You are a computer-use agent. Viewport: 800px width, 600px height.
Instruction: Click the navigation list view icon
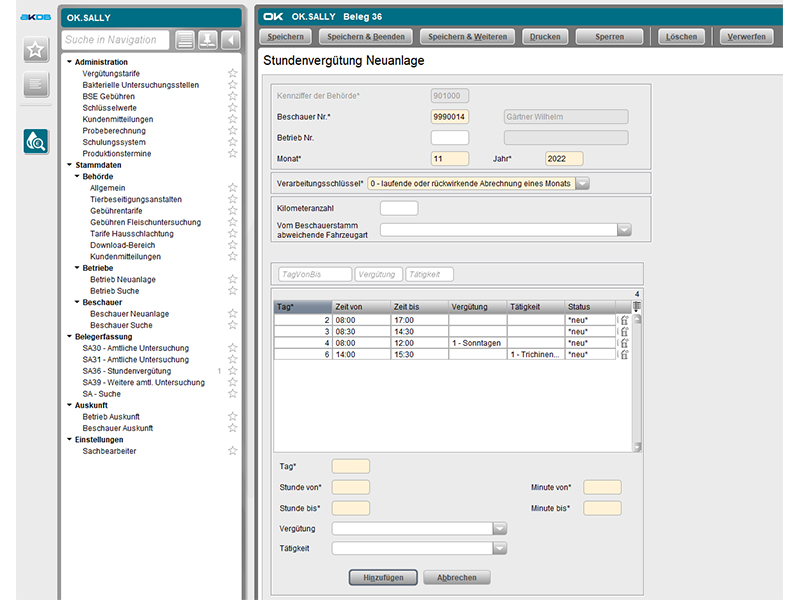coord(185,40)
